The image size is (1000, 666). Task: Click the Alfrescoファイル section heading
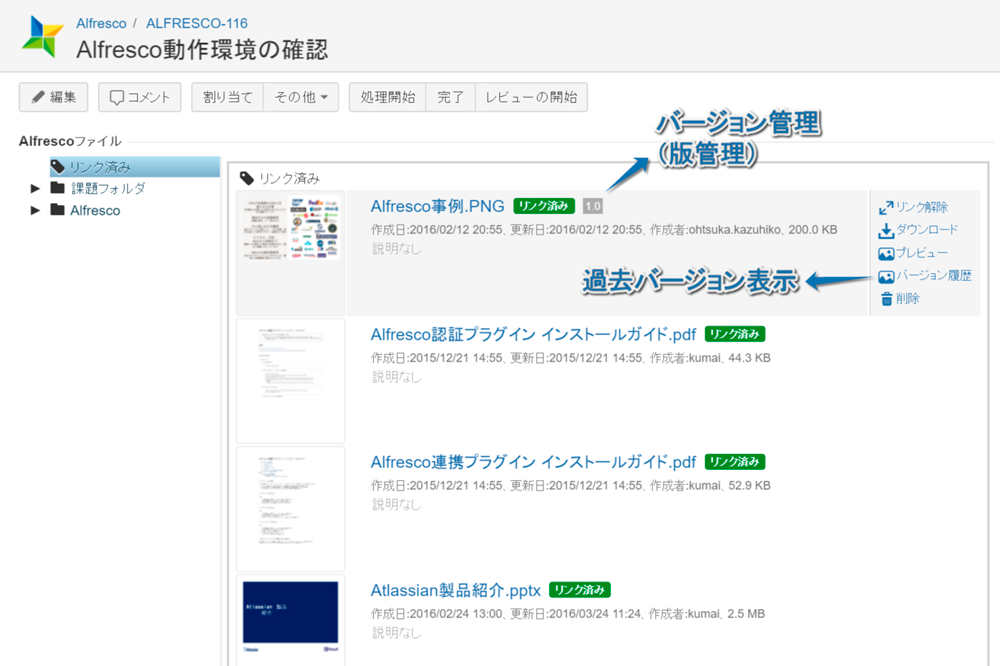pyautogui.click(x=70, y=141)
